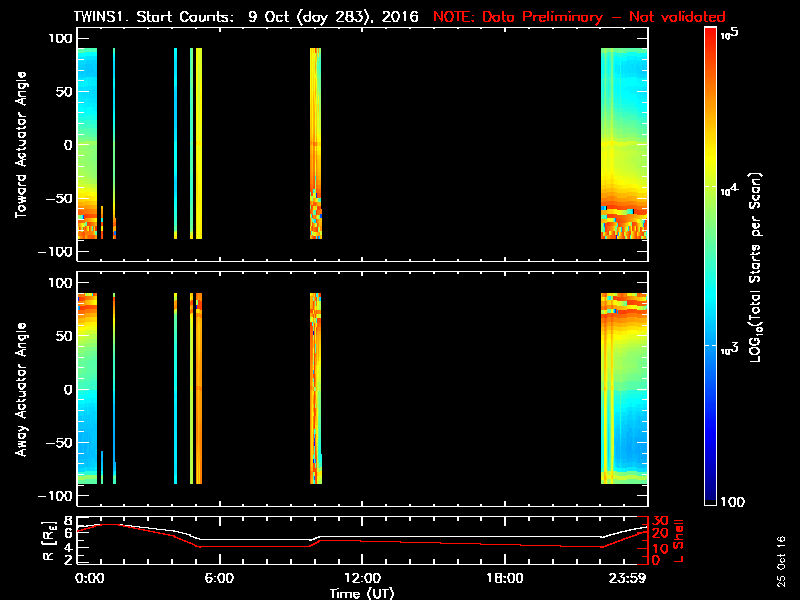The image size is (800, 600).
Task: Click the red 'Data Preliminary – Not validated' note
Action: click(x=579, y=17)
